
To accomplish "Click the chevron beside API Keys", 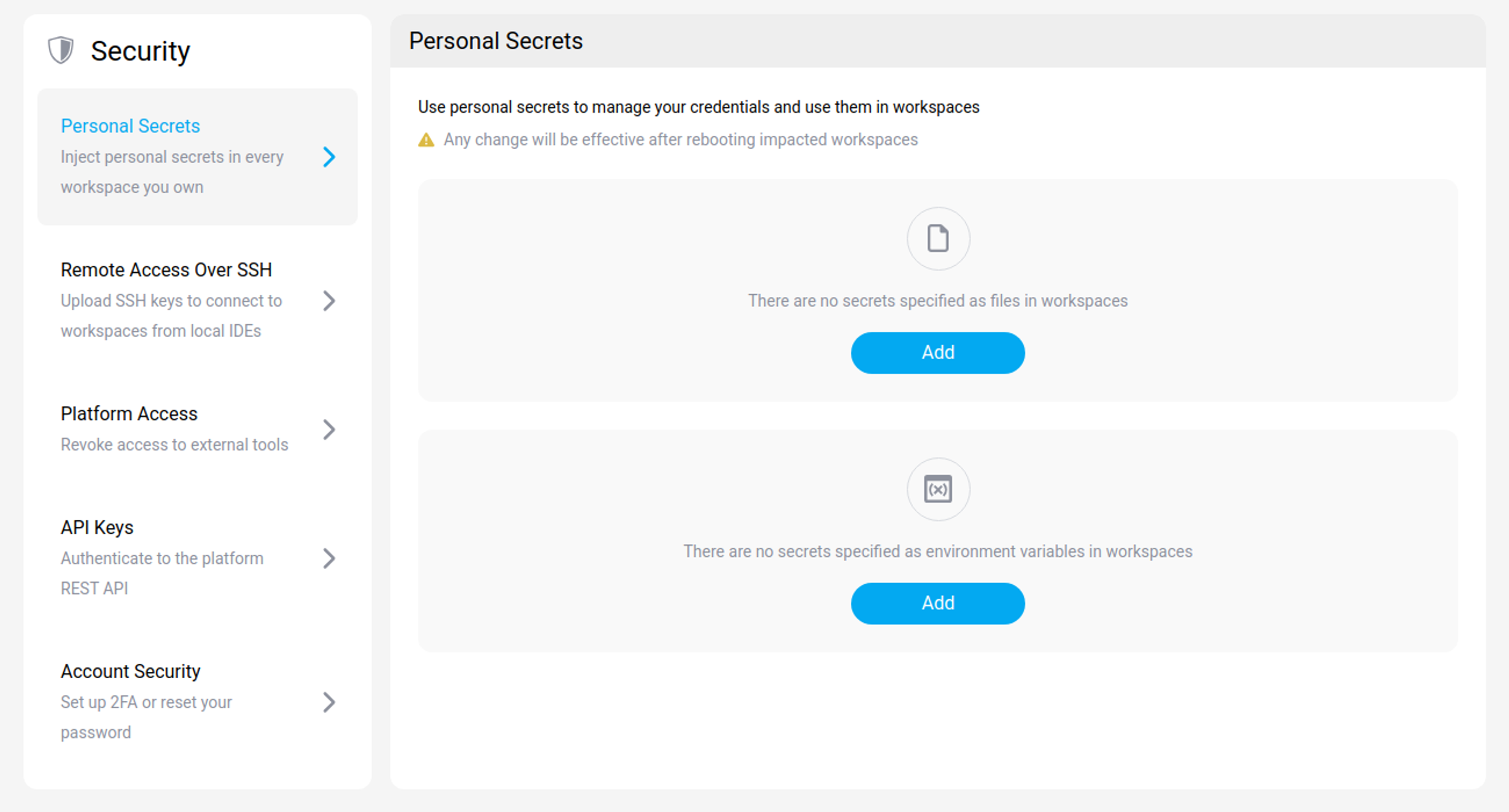I will [330, 558].
